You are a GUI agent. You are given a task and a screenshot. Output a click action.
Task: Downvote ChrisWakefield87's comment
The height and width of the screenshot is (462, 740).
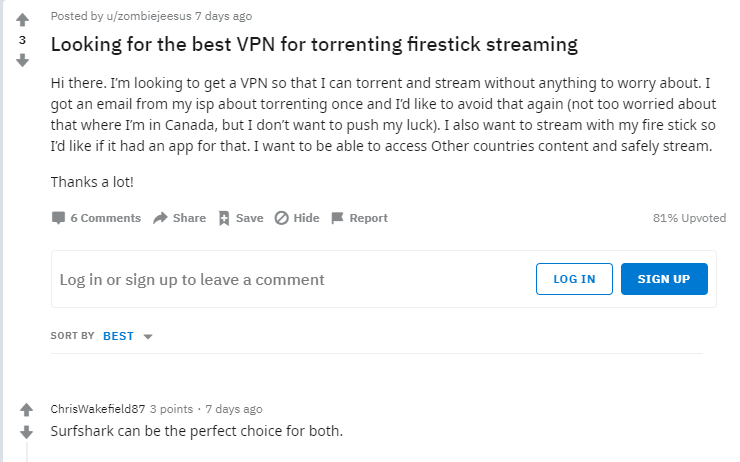26,432
